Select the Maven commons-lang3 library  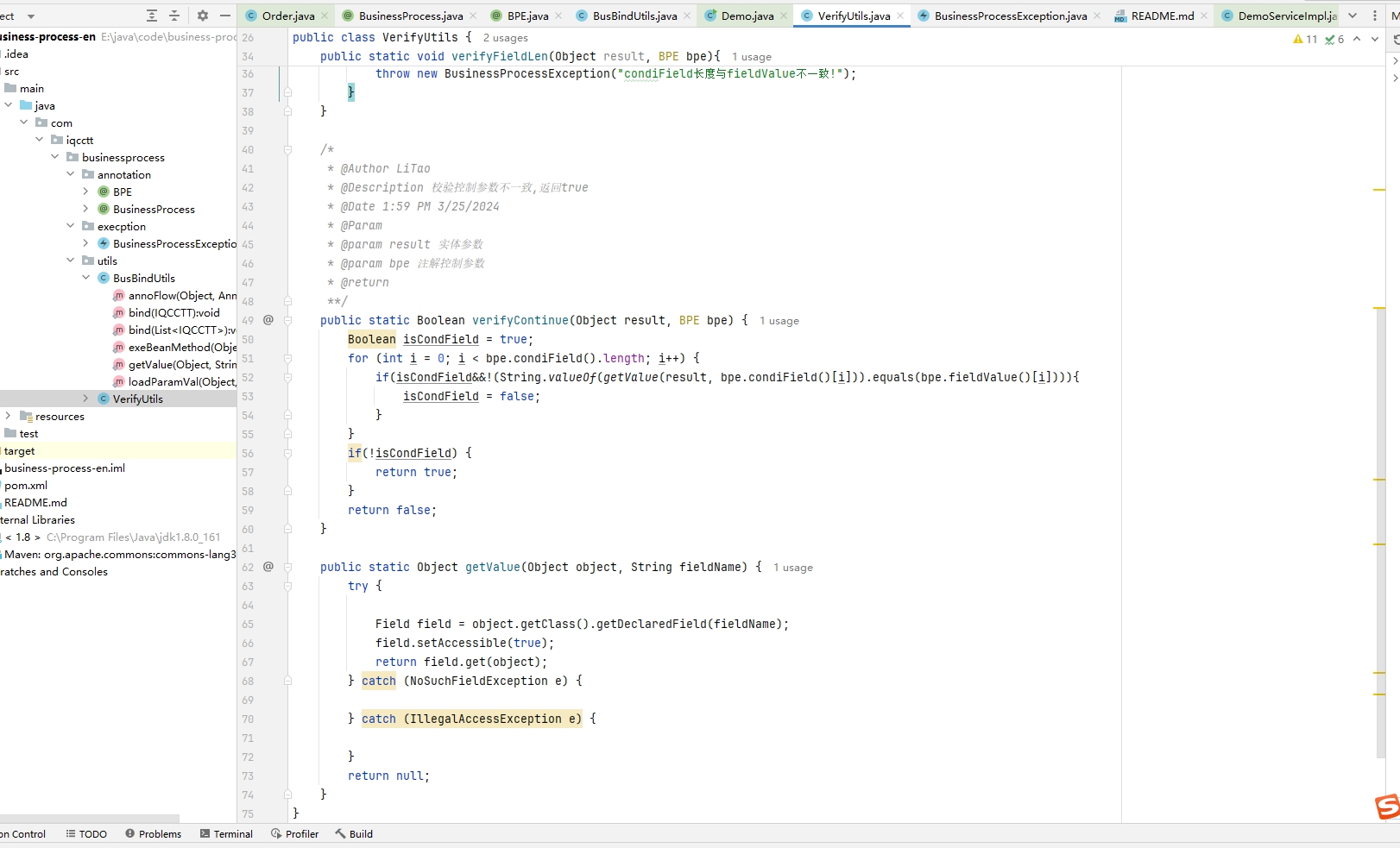pyautogui.click(x=119, y=554)
